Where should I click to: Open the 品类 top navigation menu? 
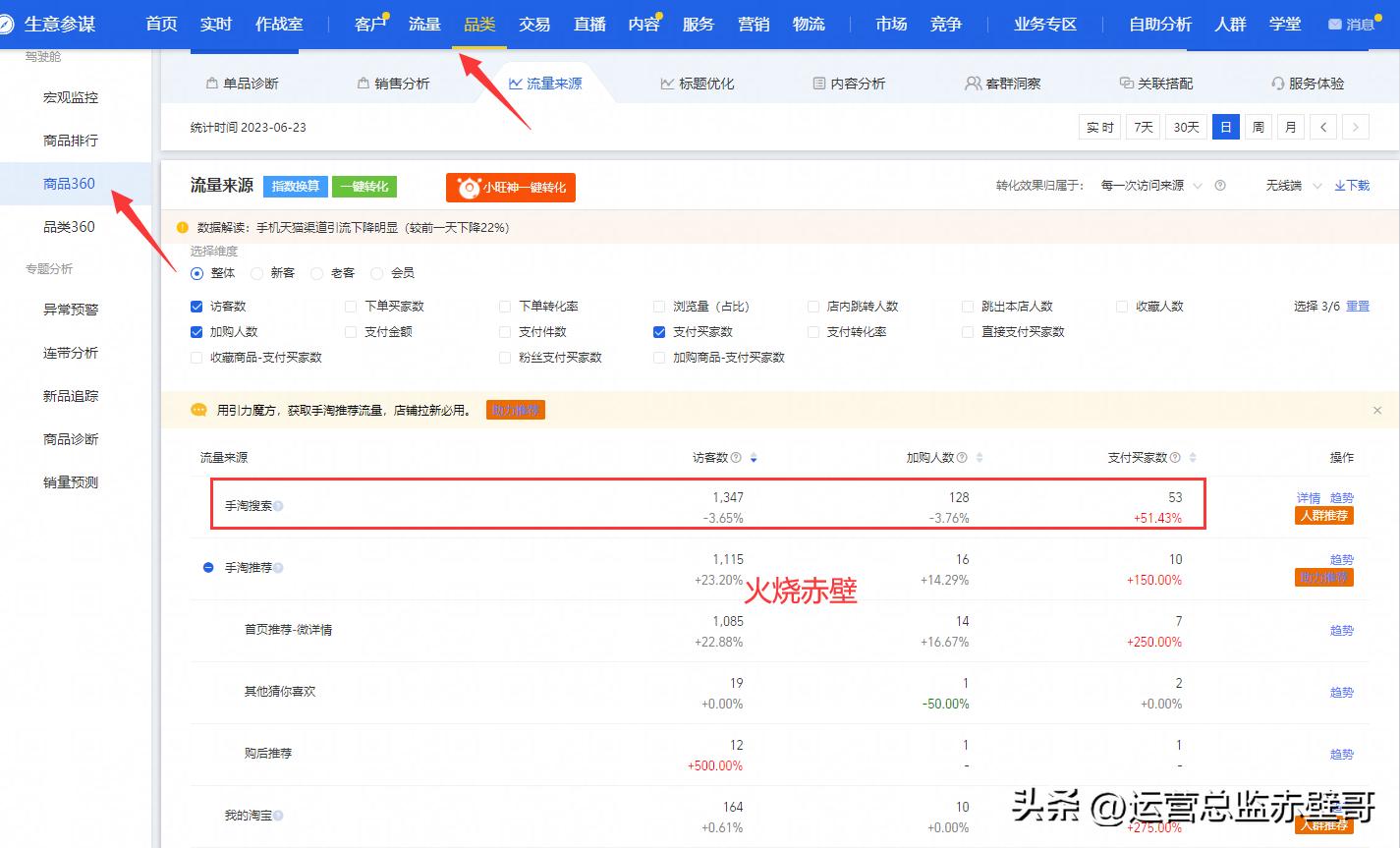479,24
